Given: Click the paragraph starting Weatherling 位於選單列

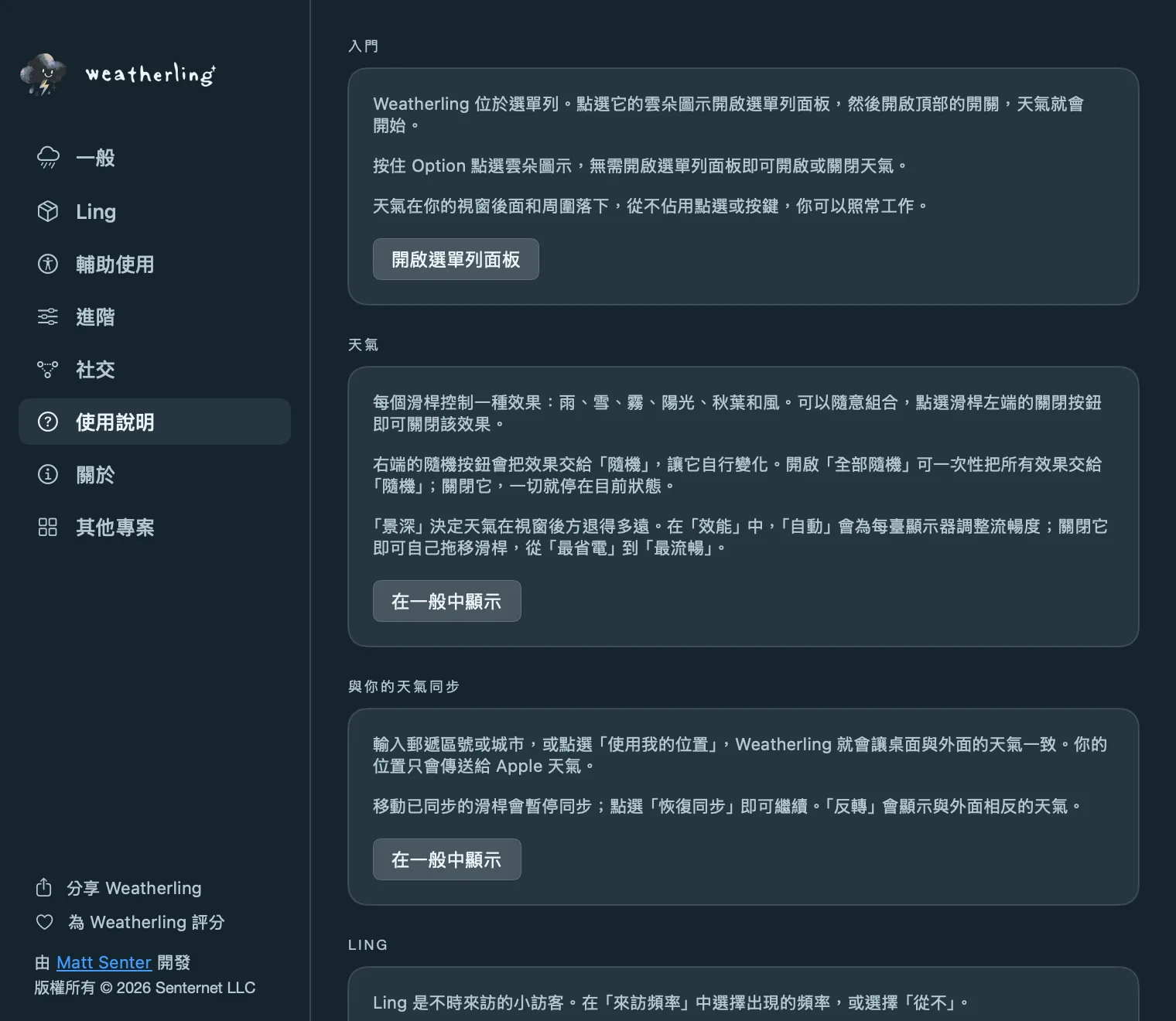Looking at the screenshot, I should [x=728, y=114].
